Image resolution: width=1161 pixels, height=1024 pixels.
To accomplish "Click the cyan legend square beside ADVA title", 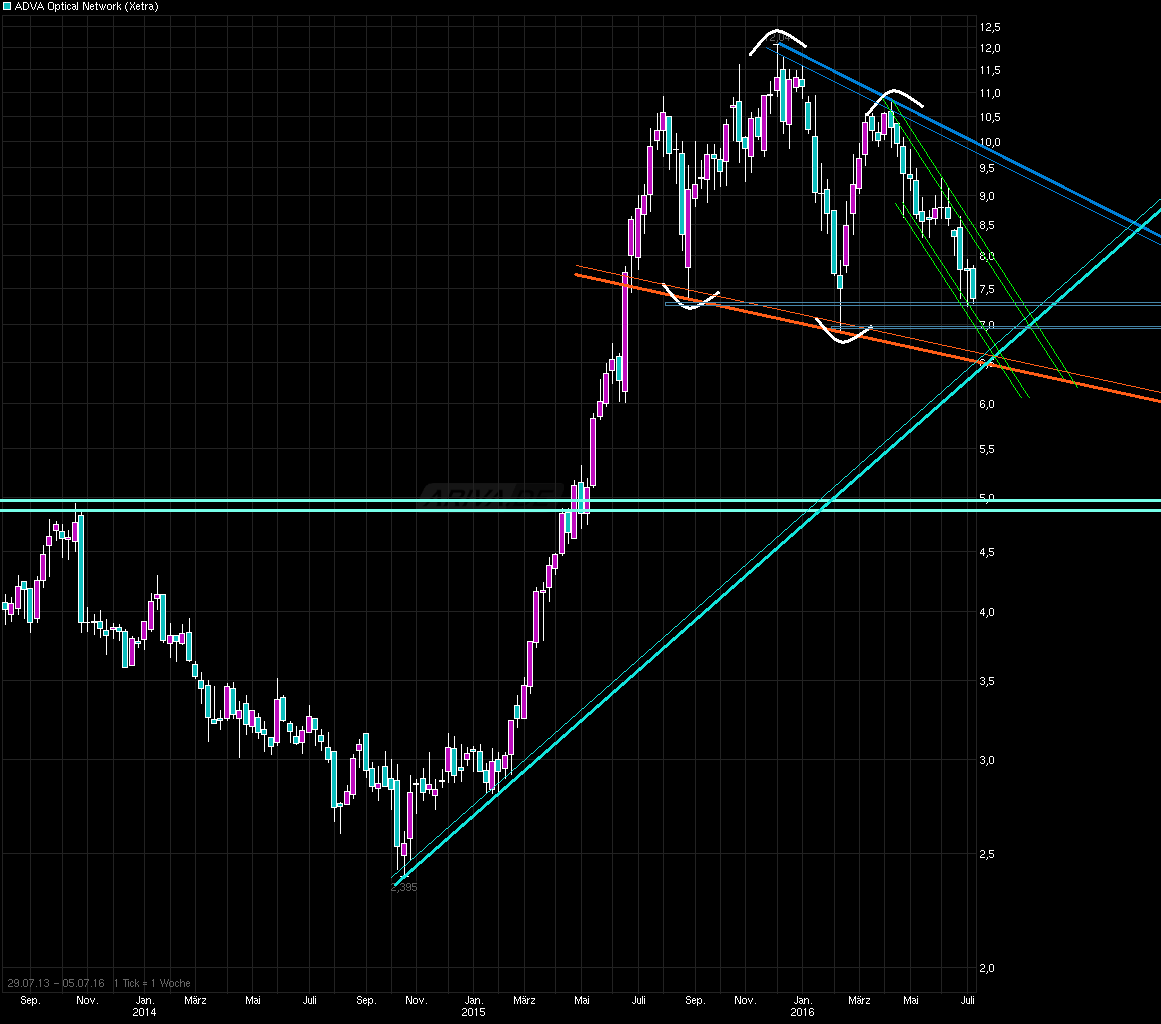I will (7, 6).
